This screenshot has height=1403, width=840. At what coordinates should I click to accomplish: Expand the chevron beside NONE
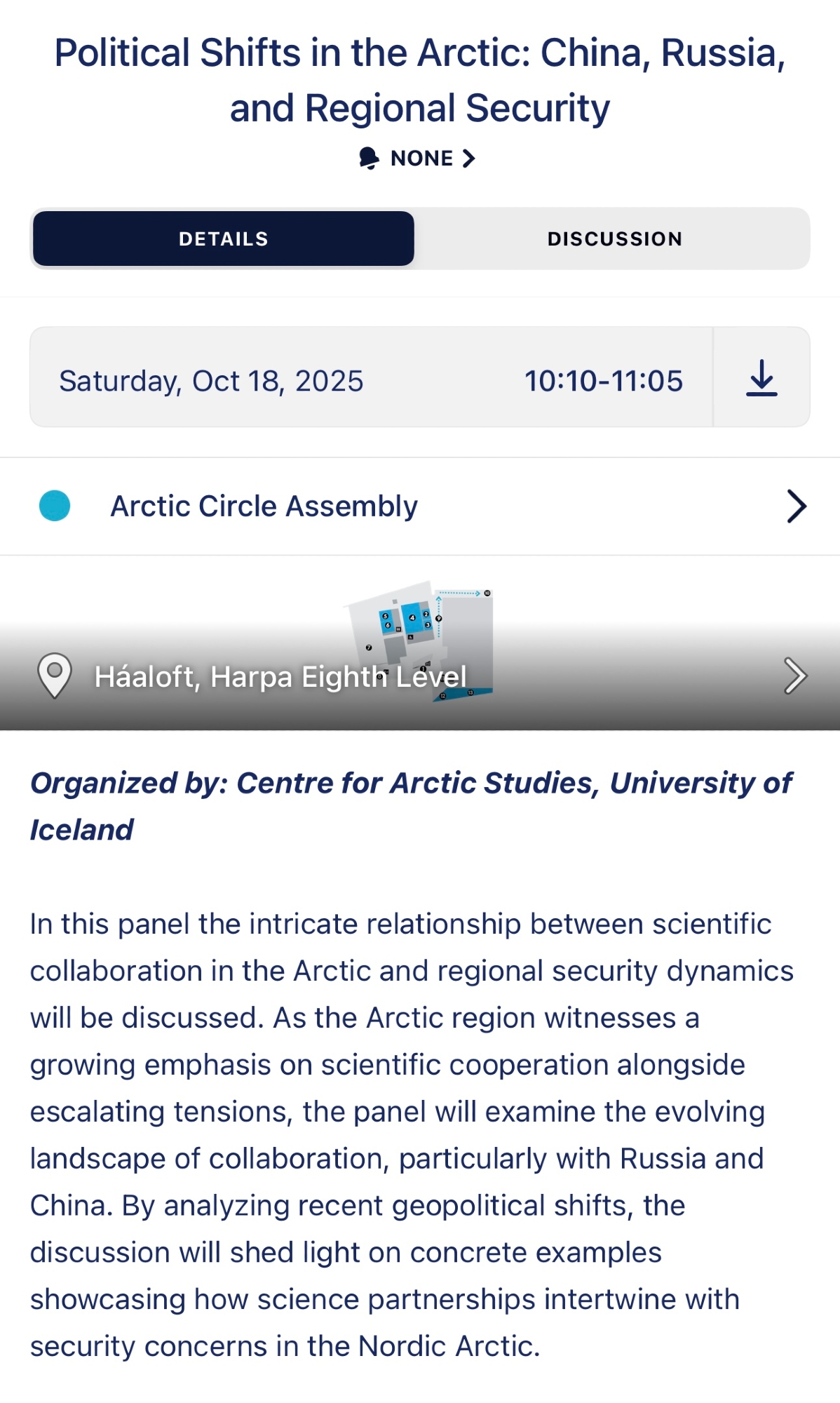coord(469,159)
